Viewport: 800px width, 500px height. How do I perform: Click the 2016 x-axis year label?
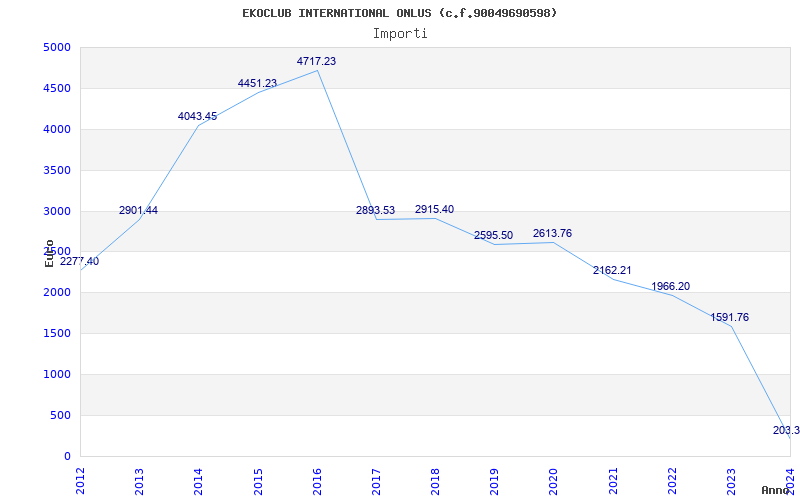(317, 481)
